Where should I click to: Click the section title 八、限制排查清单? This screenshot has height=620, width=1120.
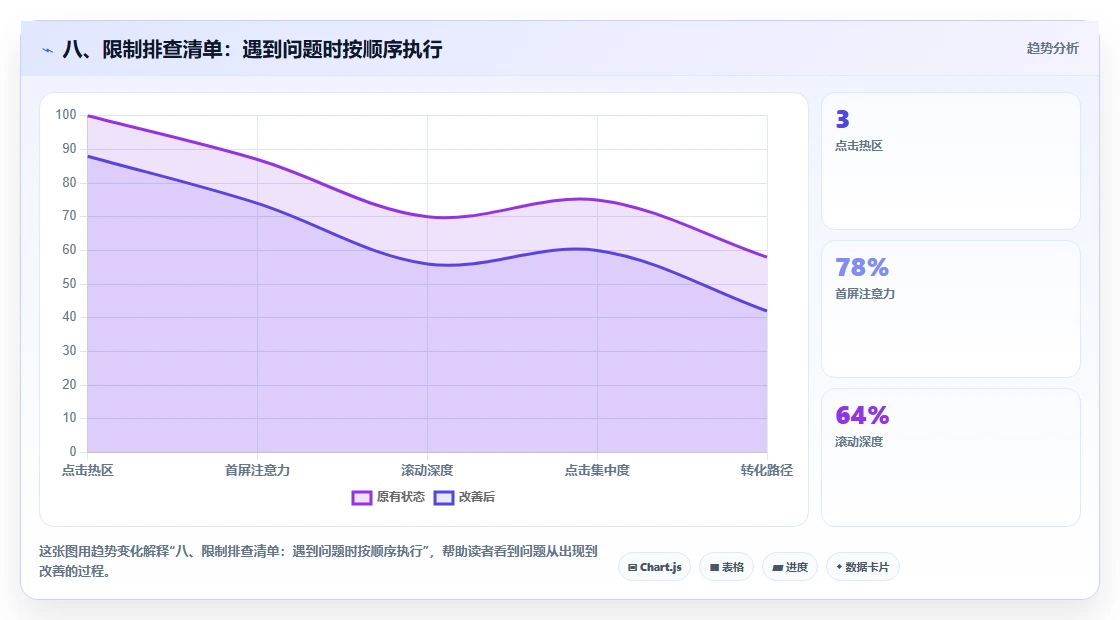click(251, 49)
